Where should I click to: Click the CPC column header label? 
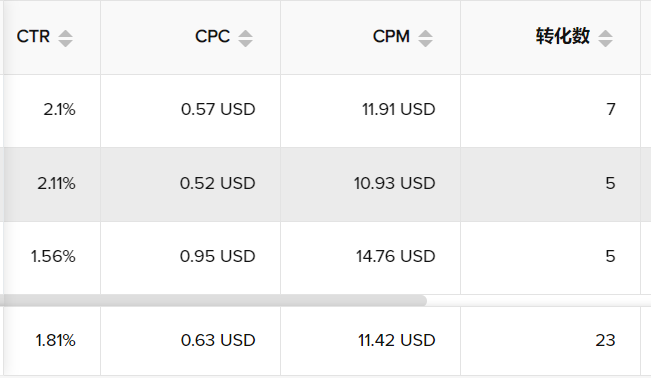pos(213,37)
